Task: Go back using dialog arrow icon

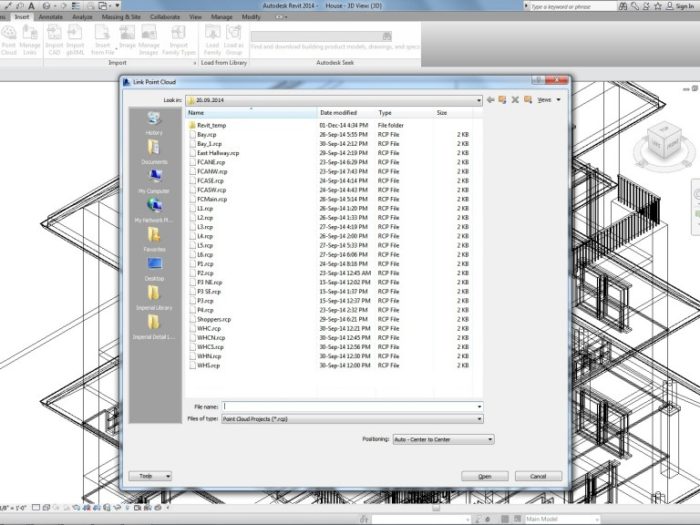Action: coord(490,100)
